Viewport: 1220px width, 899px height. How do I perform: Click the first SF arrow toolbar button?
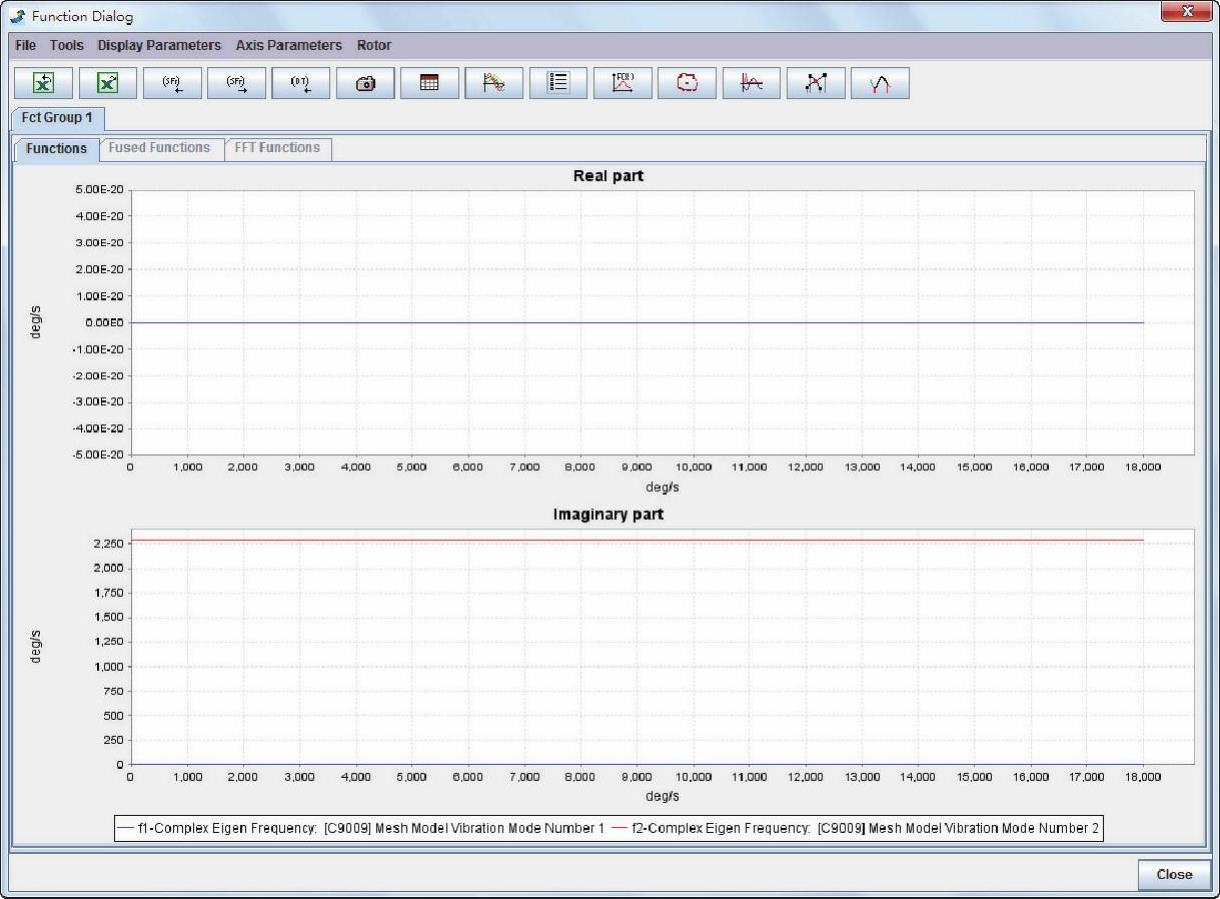pos(173,84)
